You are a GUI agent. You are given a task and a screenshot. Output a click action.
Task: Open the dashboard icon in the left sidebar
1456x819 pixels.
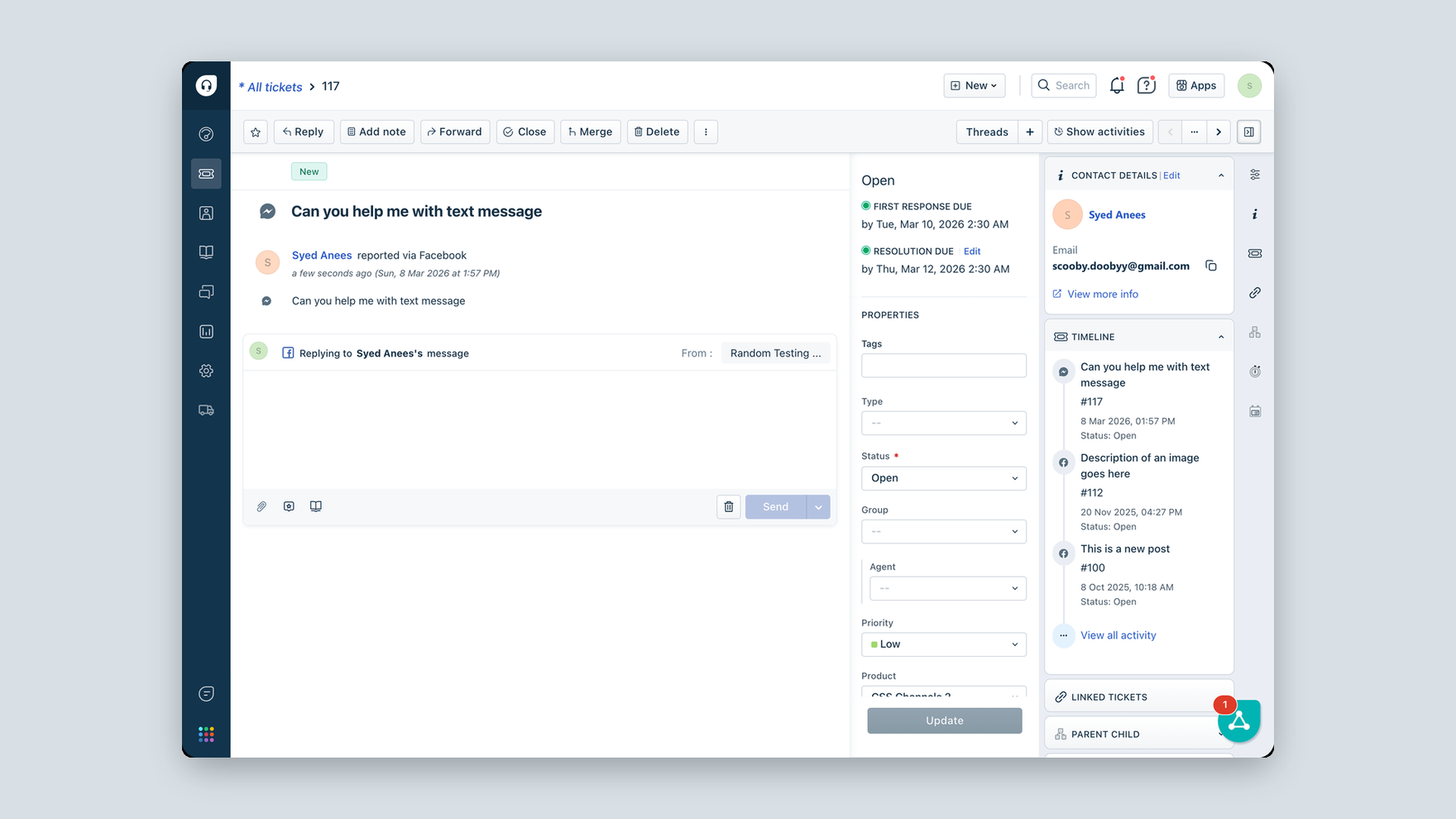pos(206,134)
